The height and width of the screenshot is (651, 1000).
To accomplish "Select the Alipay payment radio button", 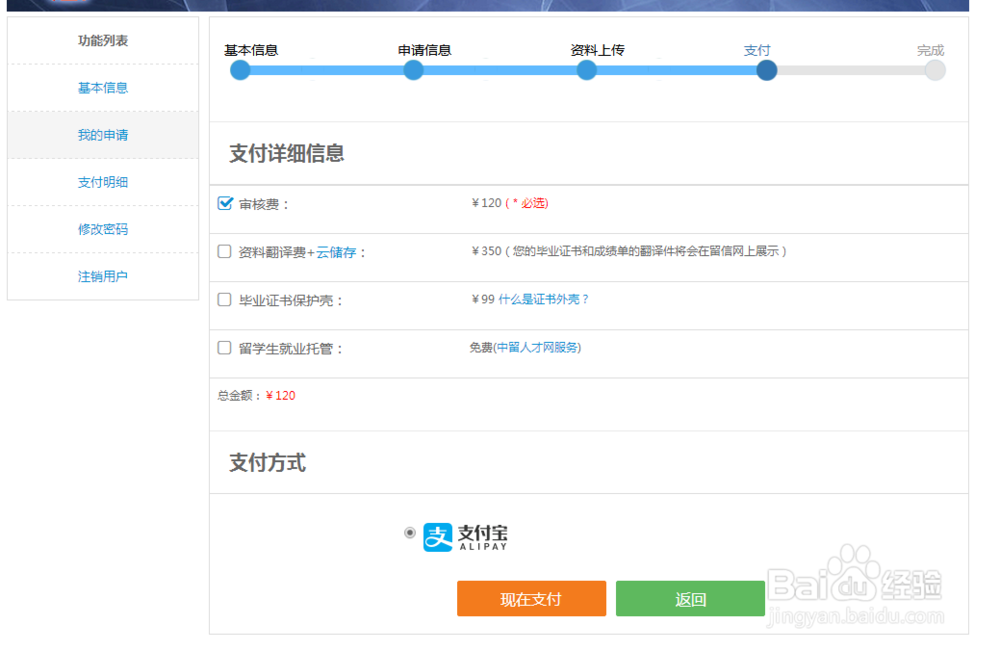I will [408, 533].
